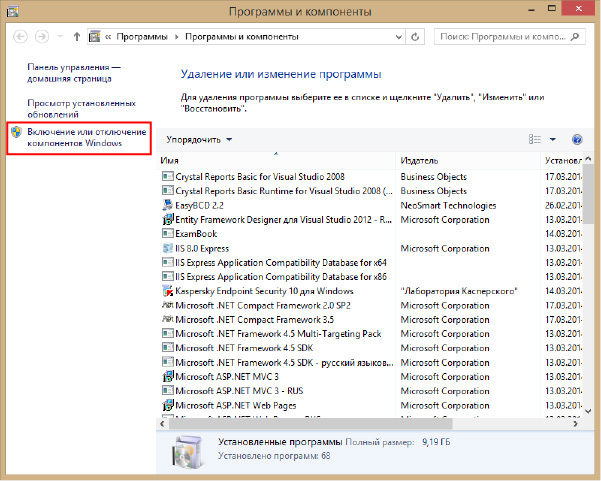Click the search magnifier icon
The width and height of the screenshot is (601, 481).
point(575,37)
